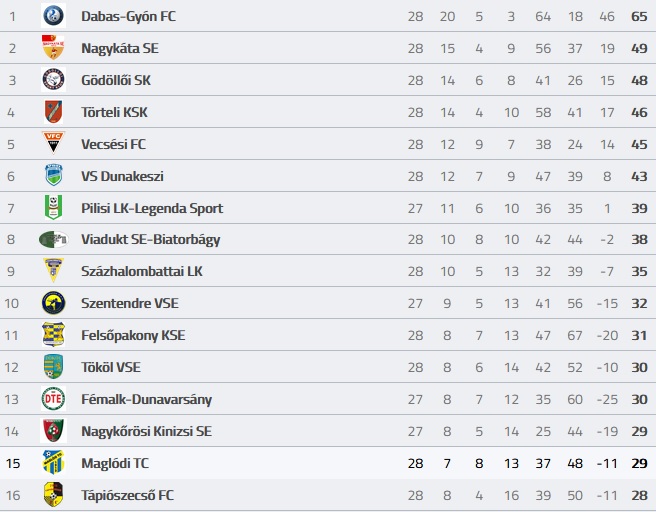Click the Tököl VSE green crest
Screen dimensions: 656x512
[x=54, y=366]
